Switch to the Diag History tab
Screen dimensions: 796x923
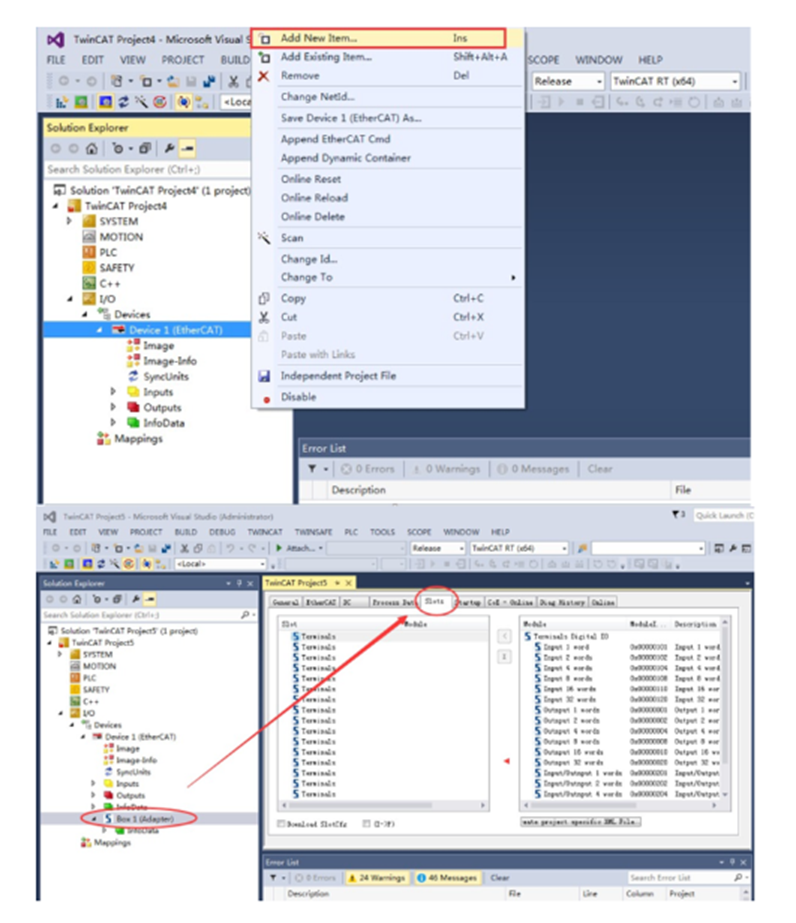(562, 602)
